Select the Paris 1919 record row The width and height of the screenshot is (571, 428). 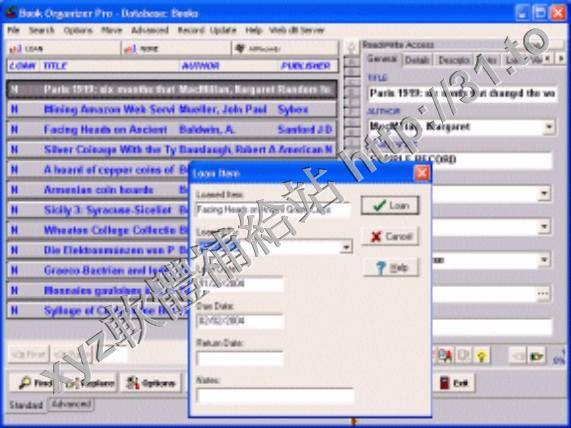click(x=172, y=90)
